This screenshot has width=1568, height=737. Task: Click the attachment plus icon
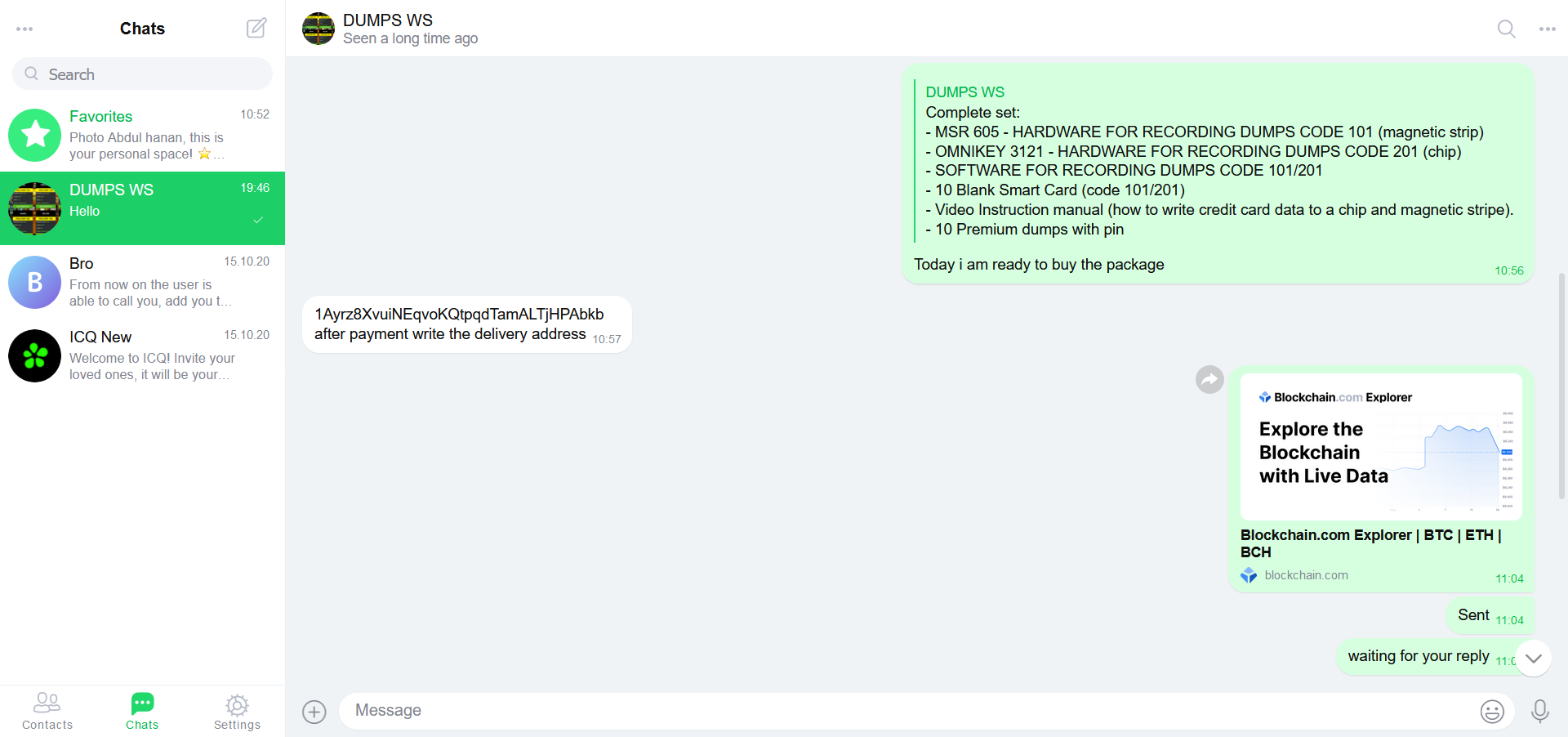314,712
